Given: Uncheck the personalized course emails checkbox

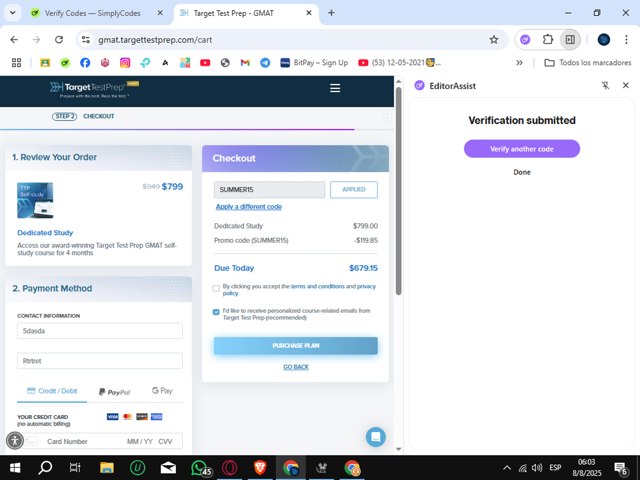Looking at the screenshot, I should (x=216, y=312).
